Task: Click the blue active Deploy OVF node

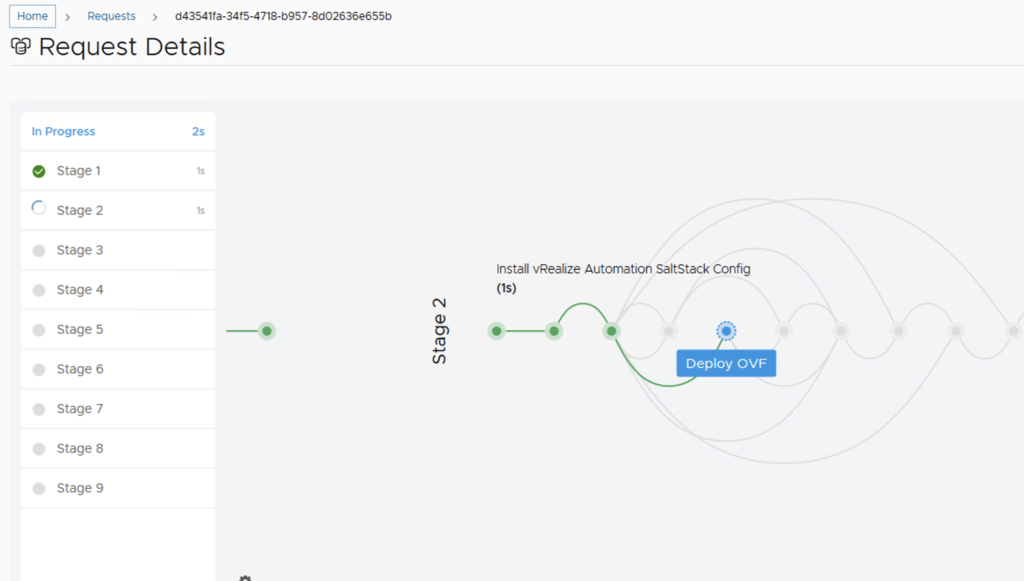Action: pyautogui.click(x=726, y=331)
